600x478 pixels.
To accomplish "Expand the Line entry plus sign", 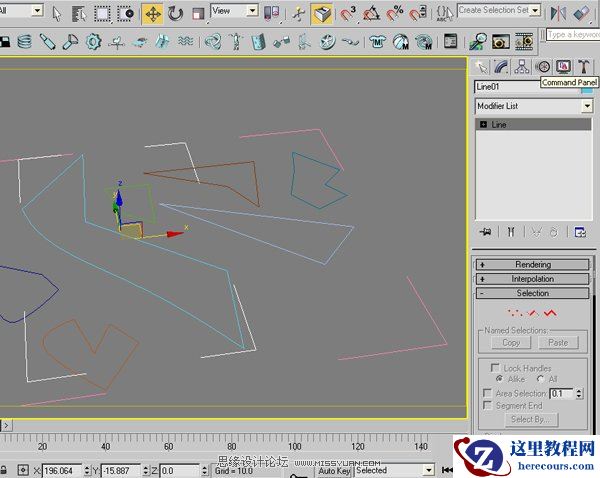I will [483, 124].
